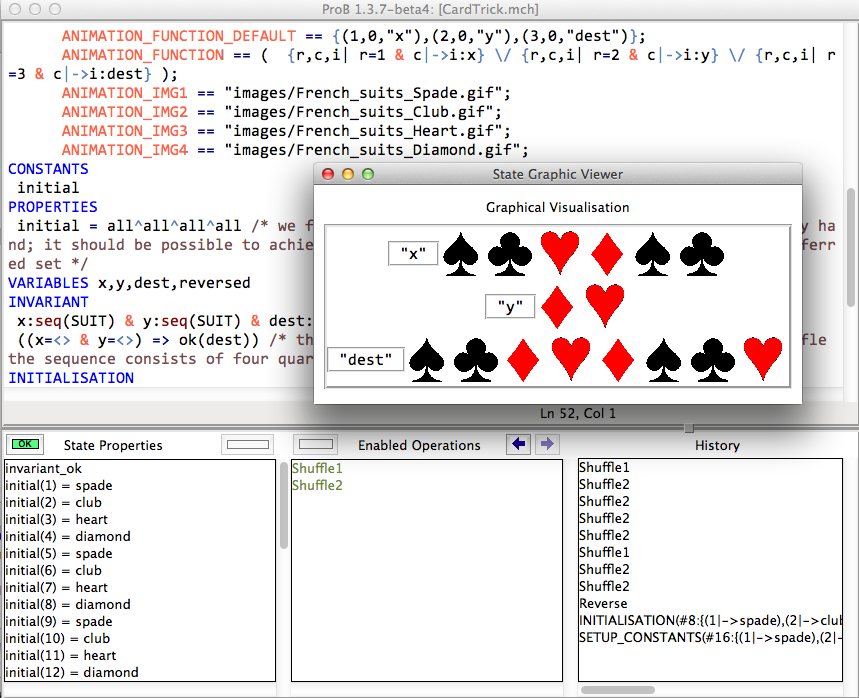This screenshot has width=859, height=698.
Task: Click the first spade card in row x
Action: coord(463,254)
